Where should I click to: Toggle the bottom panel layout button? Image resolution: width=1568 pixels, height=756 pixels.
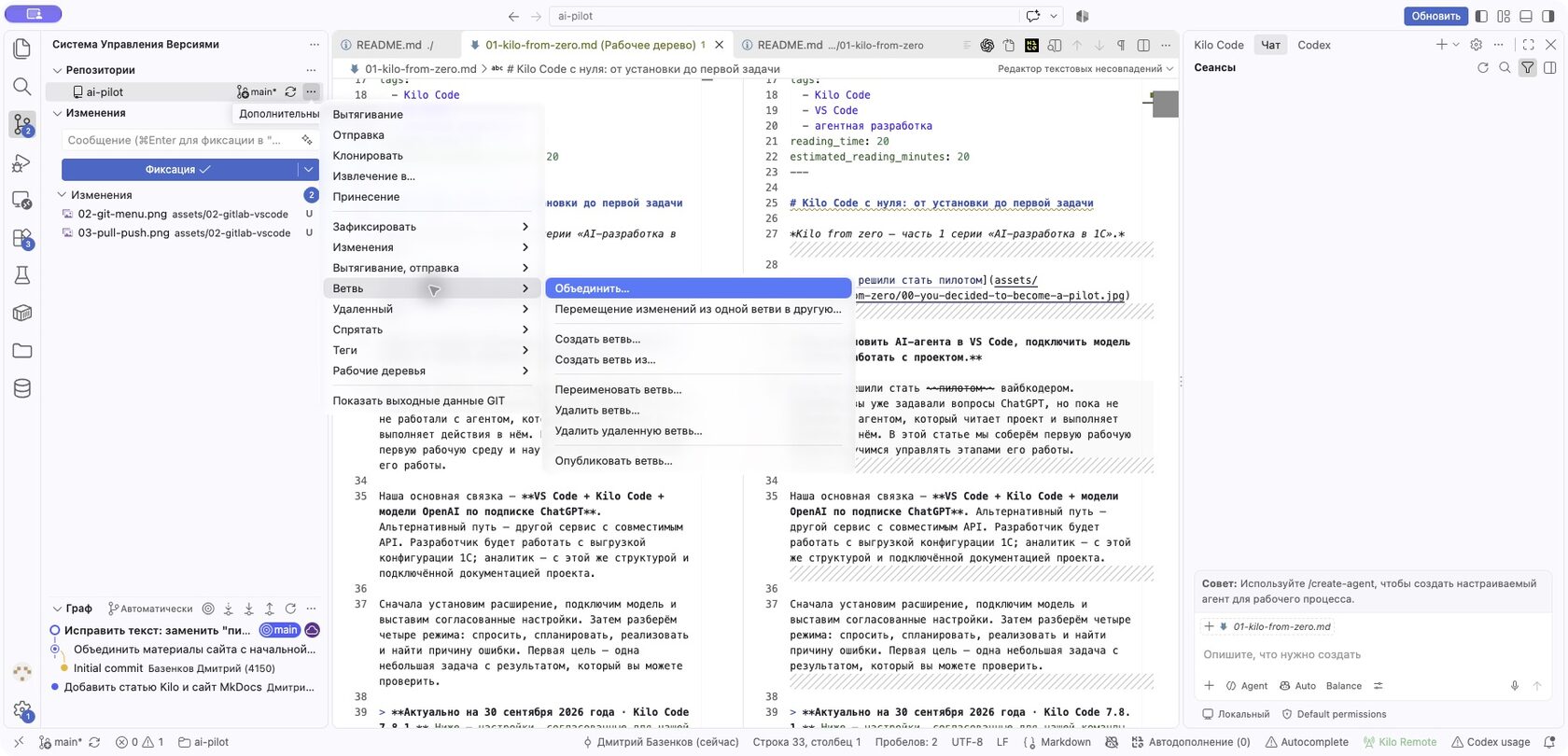(1526, 16)
